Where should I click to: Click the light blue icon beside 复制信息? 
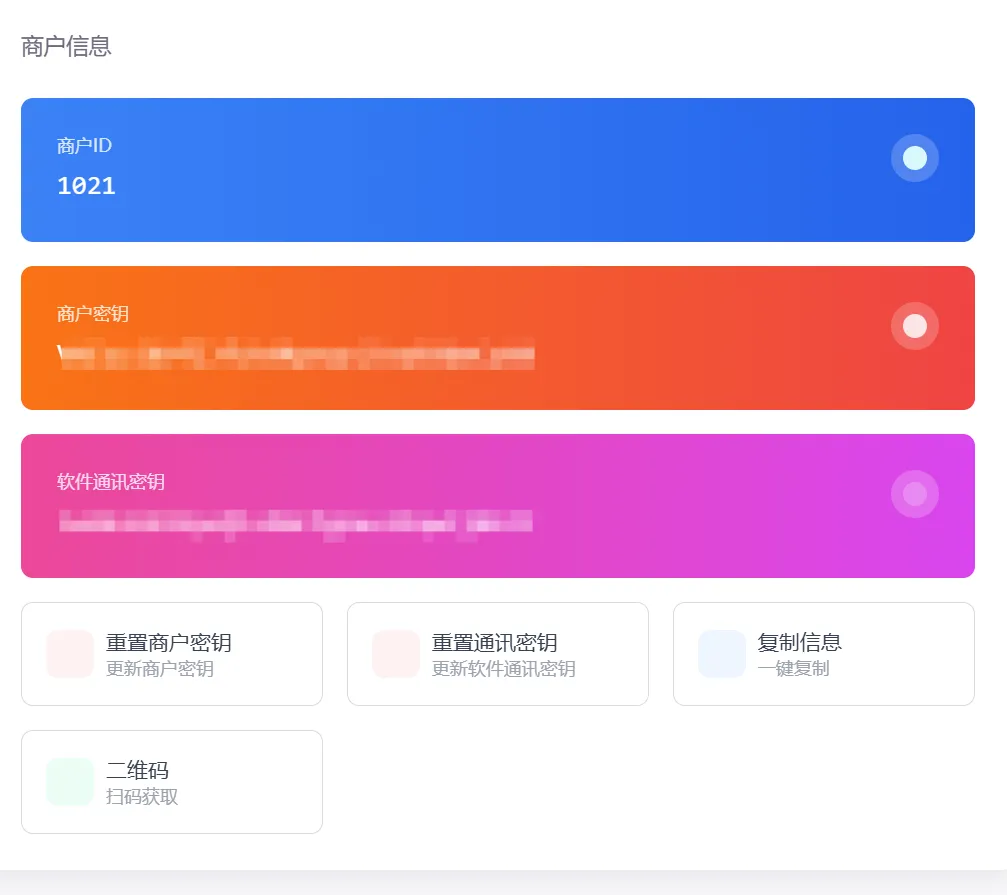tap(722, 654)
